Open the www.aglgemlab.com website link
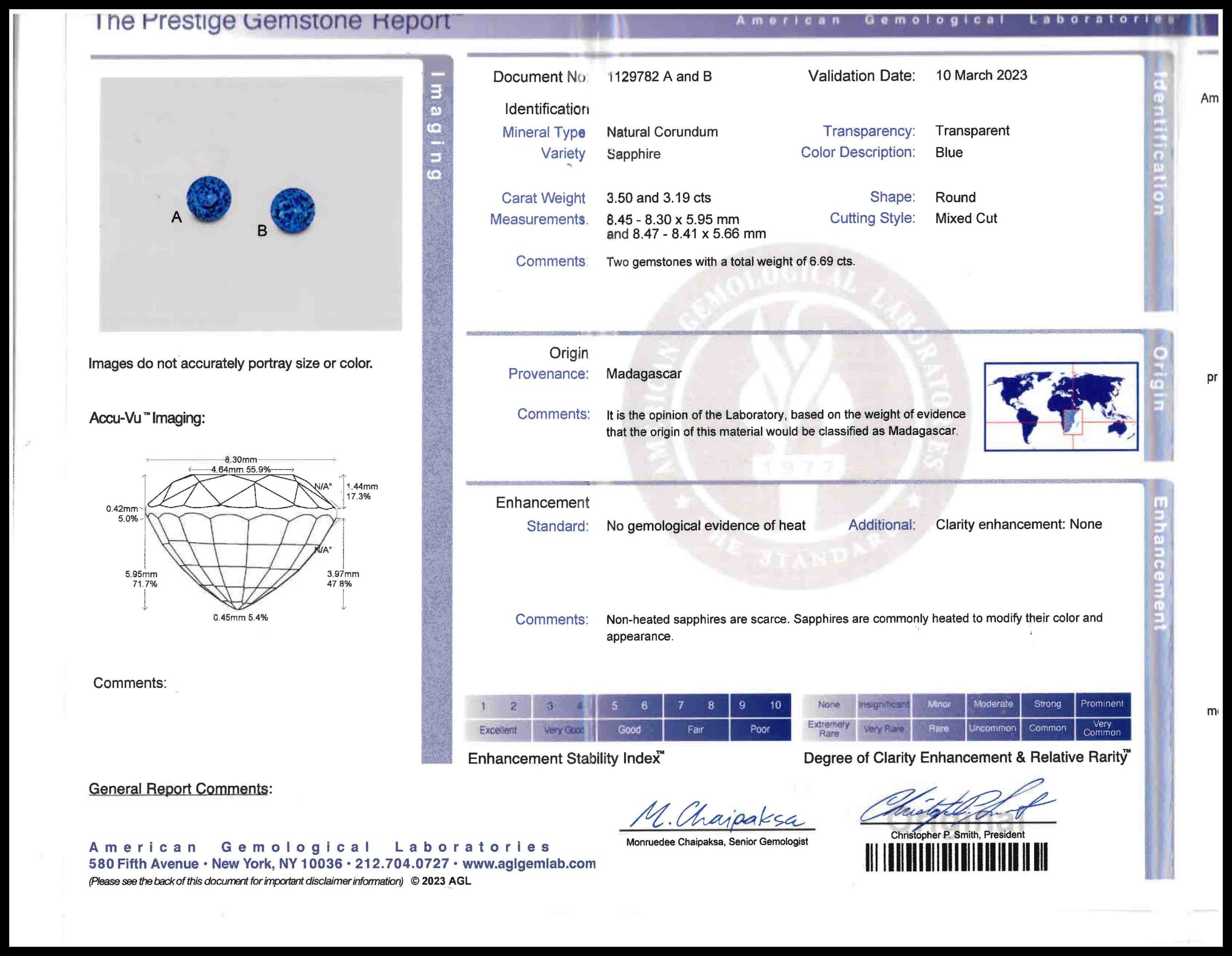The height and width of the screenshot is (956, 1232). pyautogui.click(x=528, y=864)
